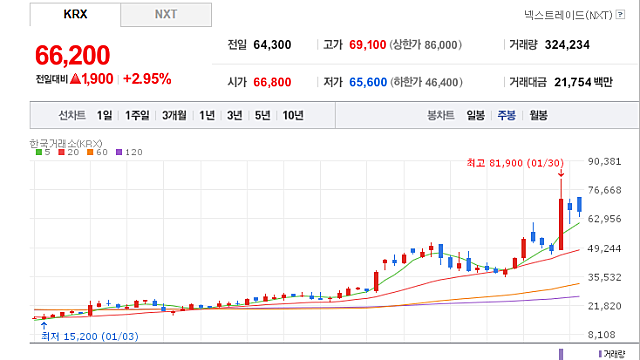
Task: Click the 최저 15,200 (01/03) marker label
Action: click(90, 337)
